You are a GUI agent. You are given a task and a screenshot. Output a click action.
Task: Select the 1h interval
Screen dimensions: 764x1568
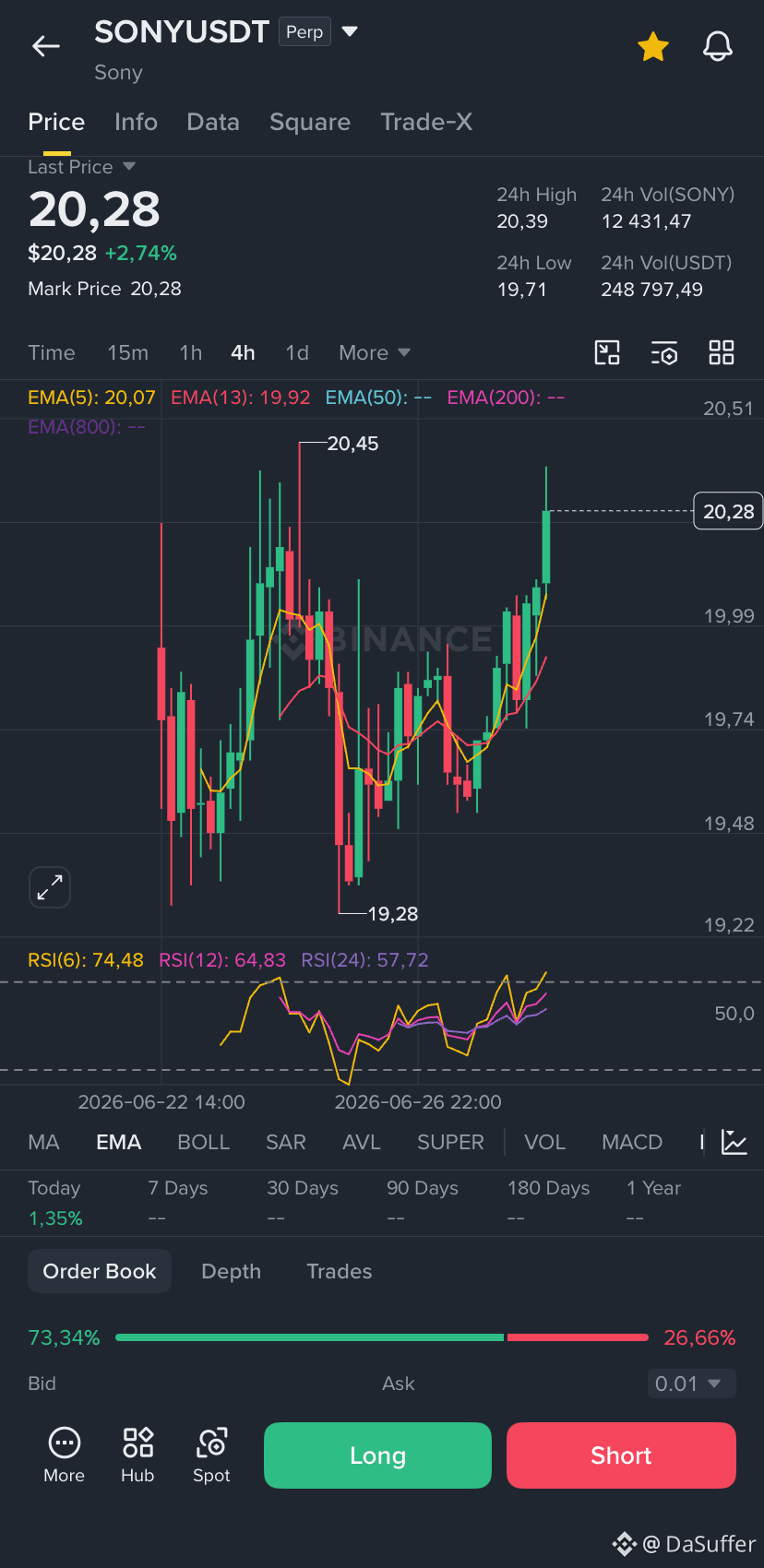191,352
